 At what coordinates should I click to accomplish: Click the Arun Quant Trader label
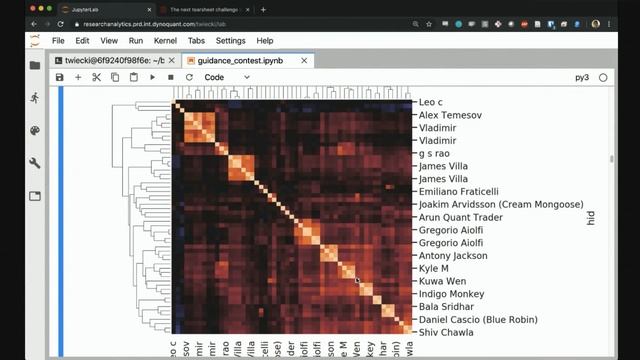click(x=461, y=217)
